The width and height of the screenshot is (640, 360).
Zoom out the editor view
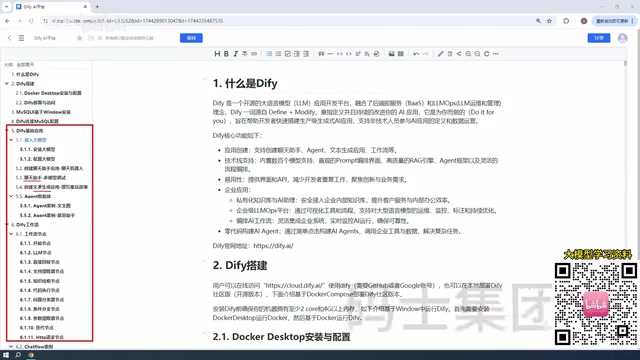click(x=477, y=54)
